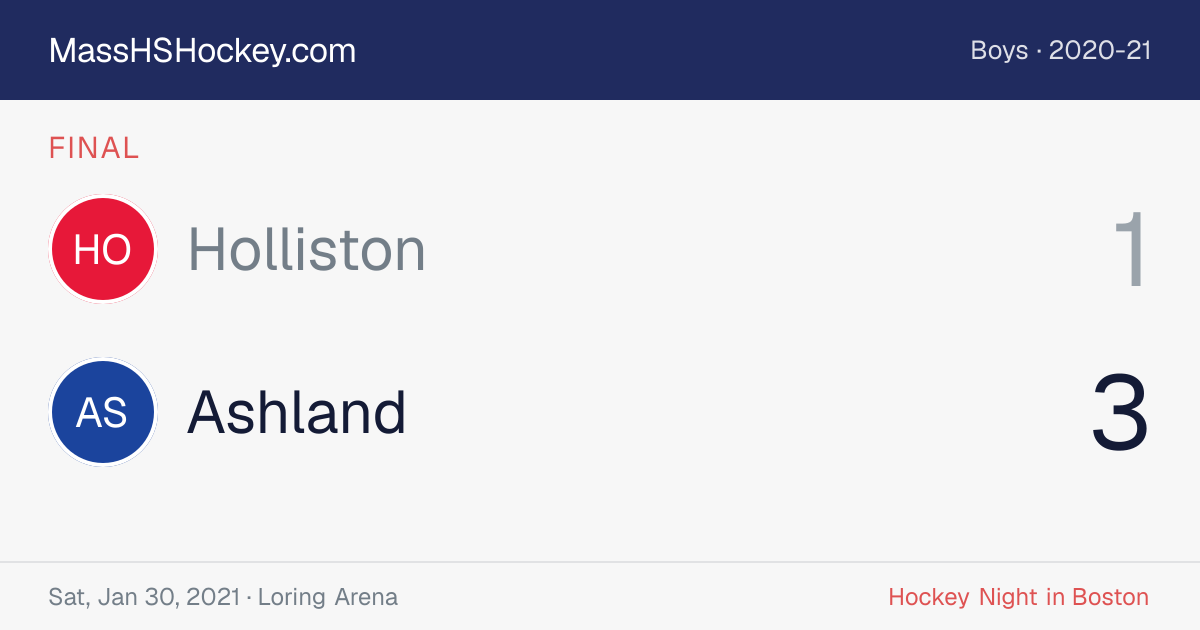The height and width of the screenshot is (630, 1200).
Task: Click Holliston's score of 1
Action: pos(1132,250)
